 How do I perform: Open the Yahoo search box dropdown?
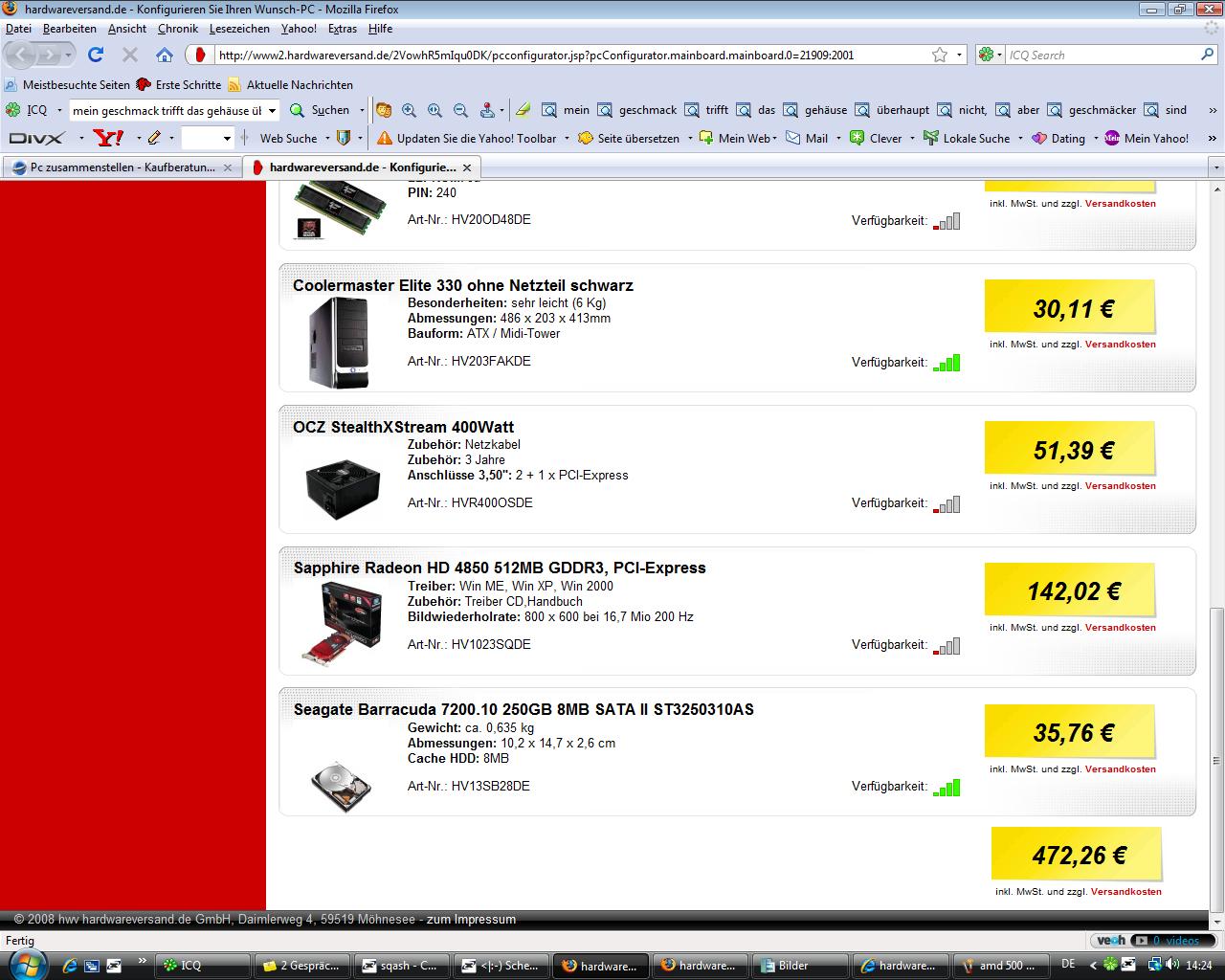(227, 138)
